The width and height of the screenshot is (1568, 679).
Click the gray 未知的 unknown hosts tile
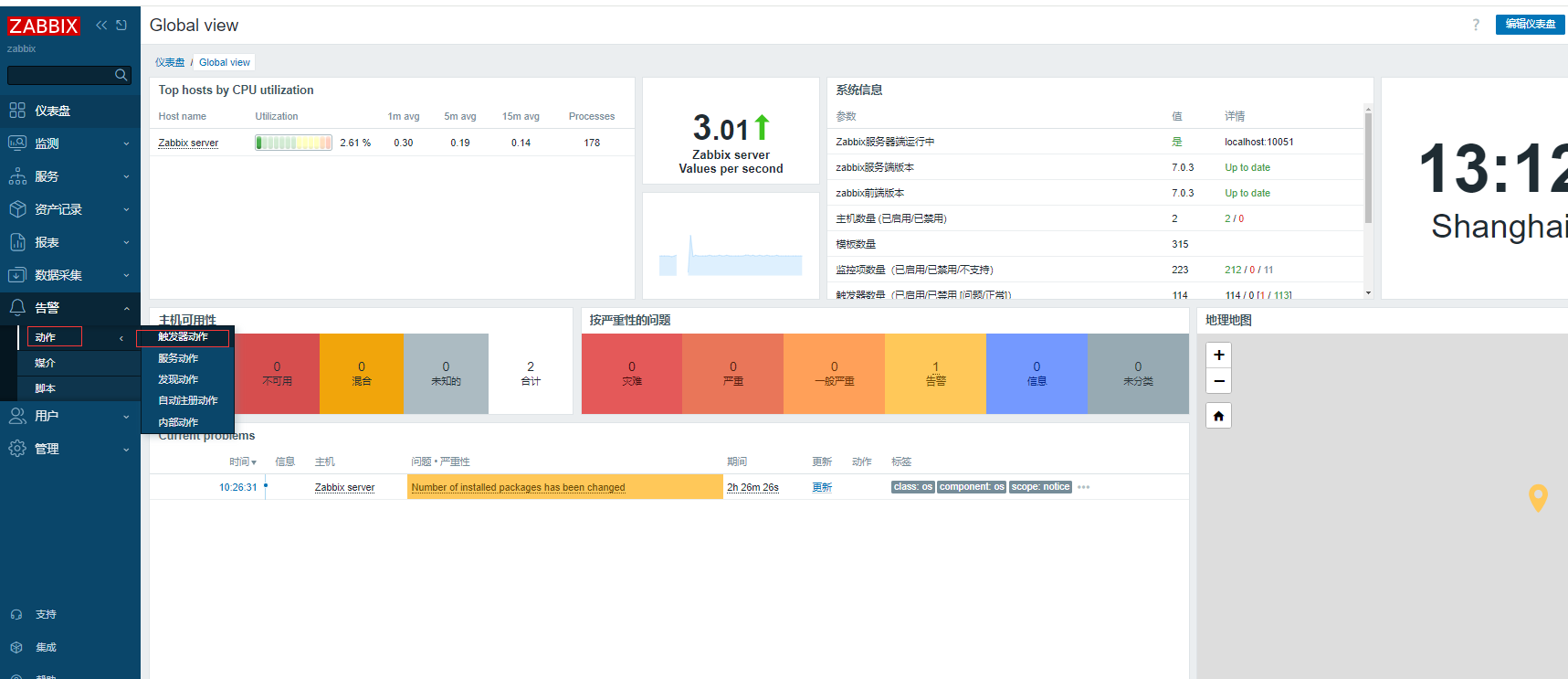click(446, 374)
